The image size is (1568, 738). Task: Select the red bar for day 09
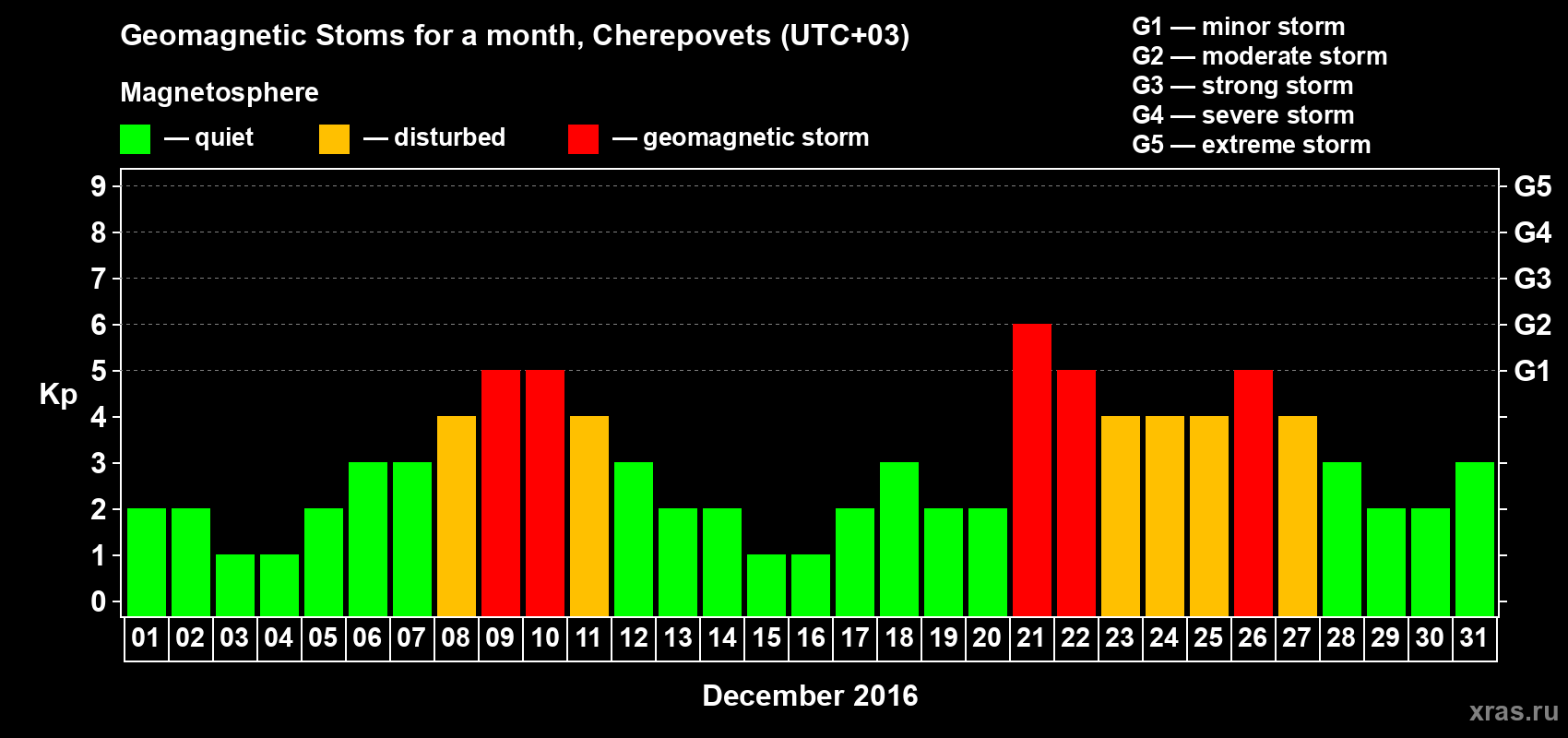[501, 494]
